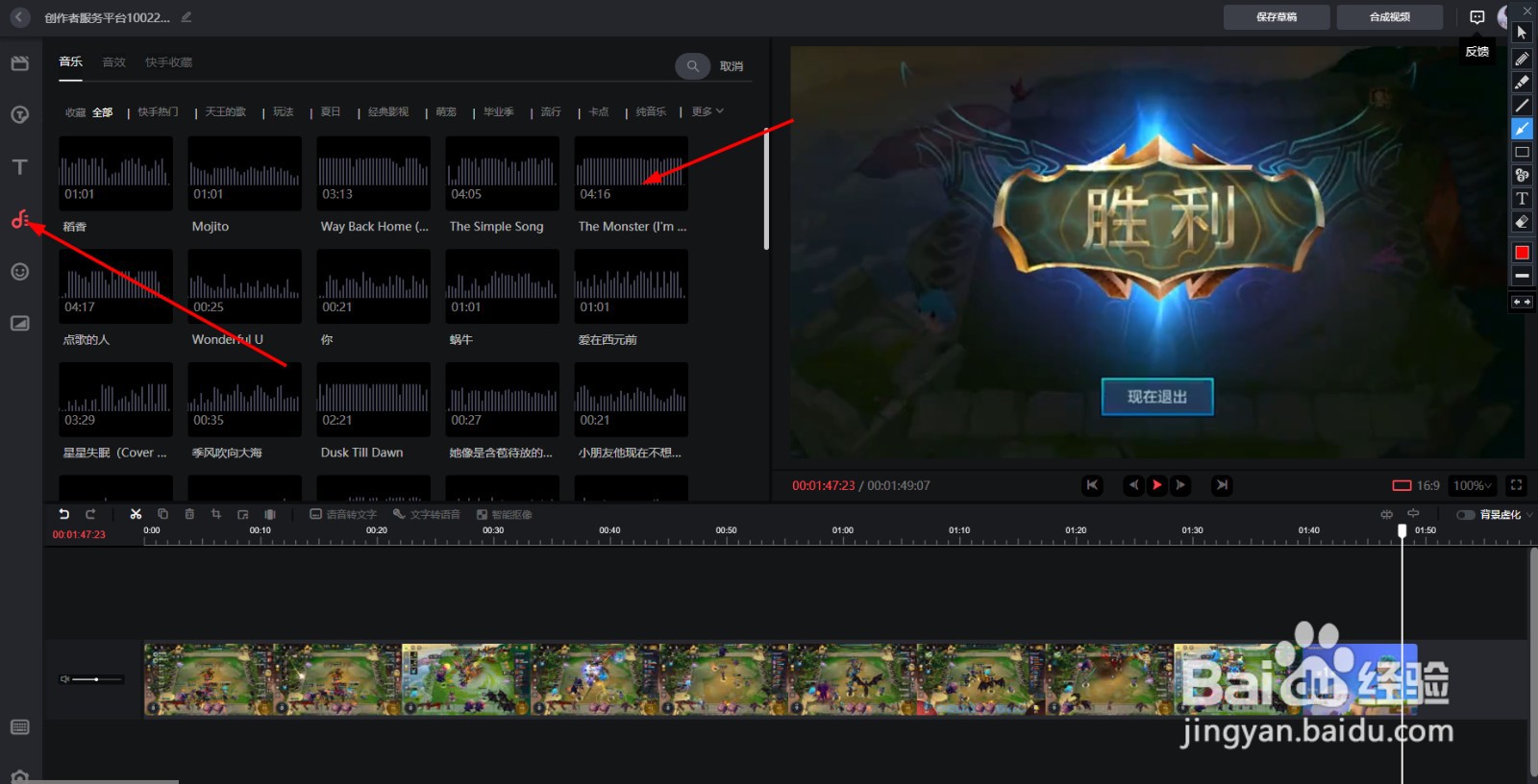The width and height of the screenshot is (1538, 784).
Task: Click the 合成视频 compose video button
Action: tap(1390, 17)
